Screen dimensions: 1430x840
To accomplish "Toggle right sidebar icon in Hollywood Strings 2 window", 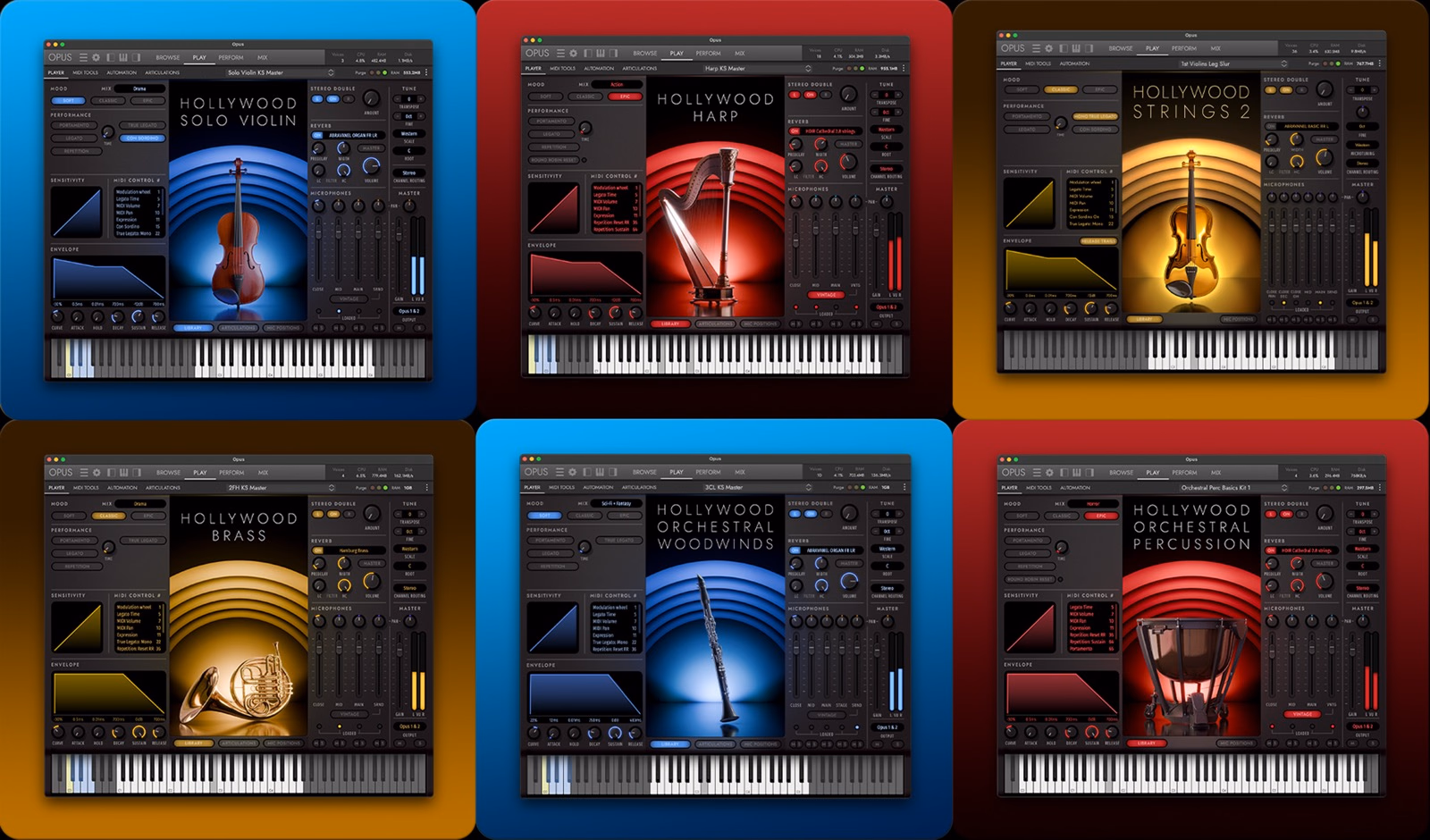I will (x=1089, y=48).
